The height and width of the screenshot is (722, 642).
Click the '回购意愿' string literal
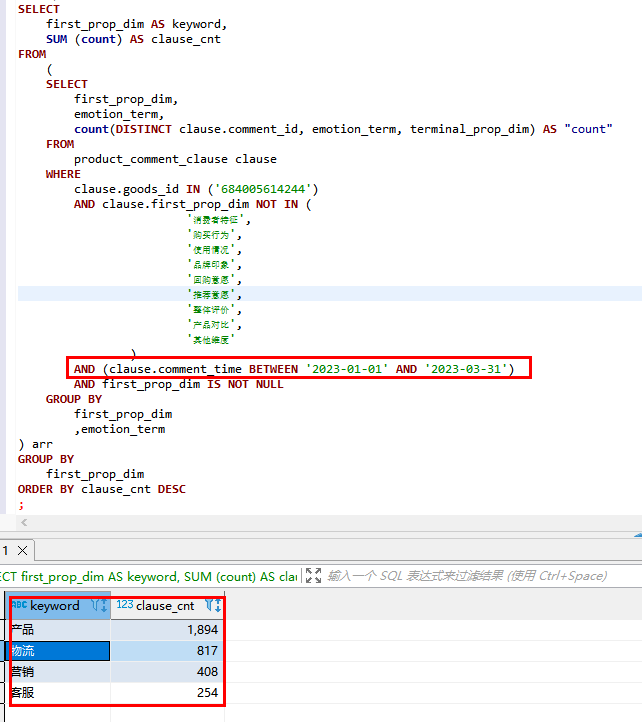(211, 280)
